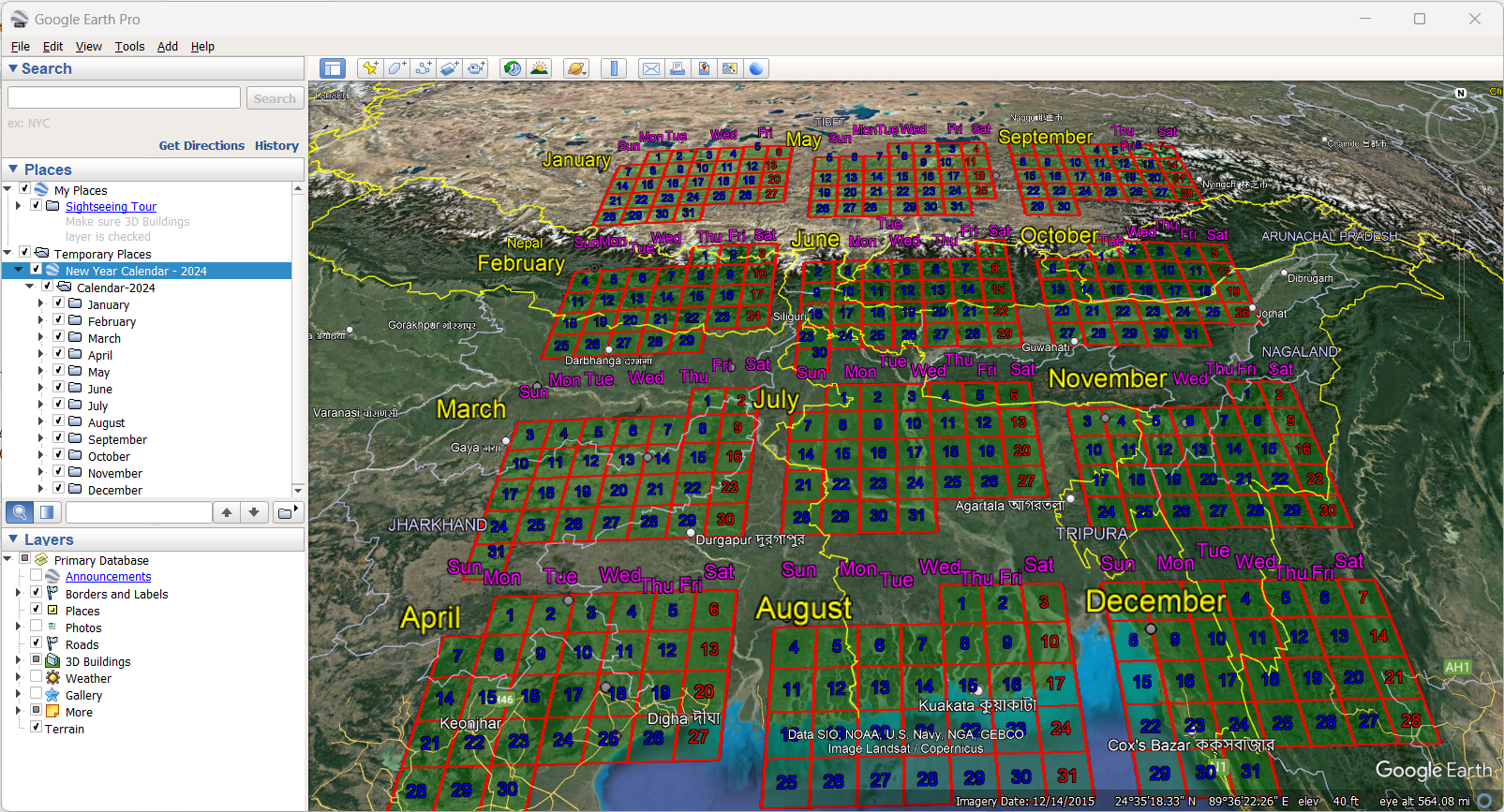Toggle the Terrain layer checkbox
This screenshot has height=812, width=1504.
(x=37, y=729)
